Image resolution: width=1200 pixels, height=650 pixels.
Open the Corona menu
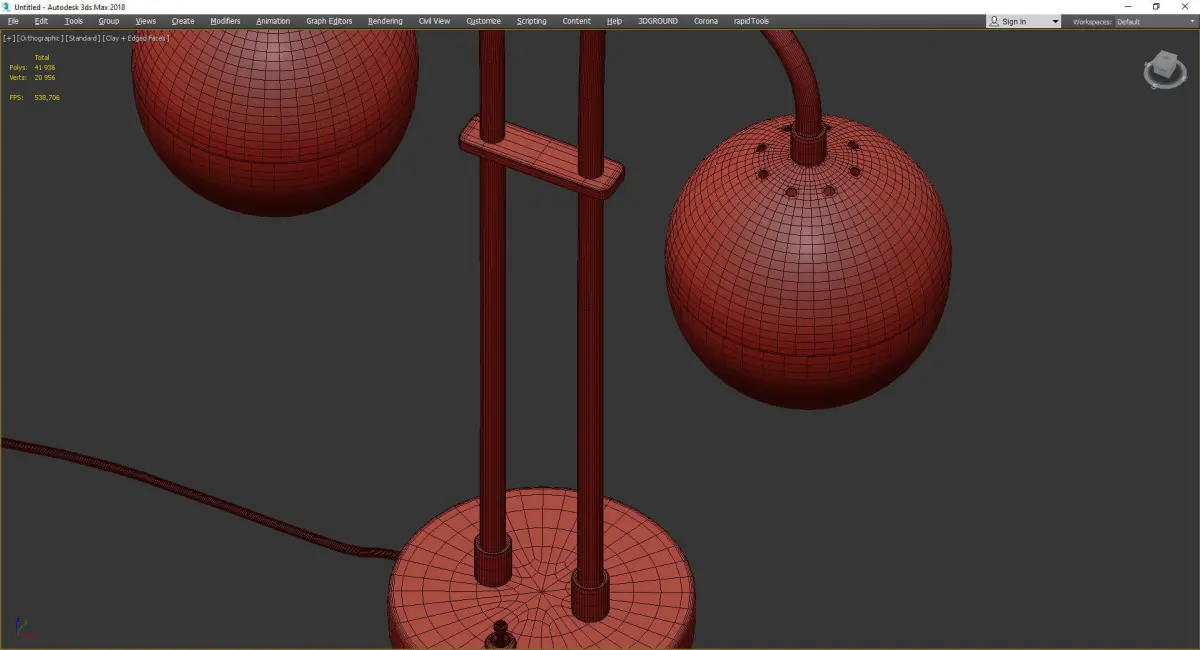705,21
